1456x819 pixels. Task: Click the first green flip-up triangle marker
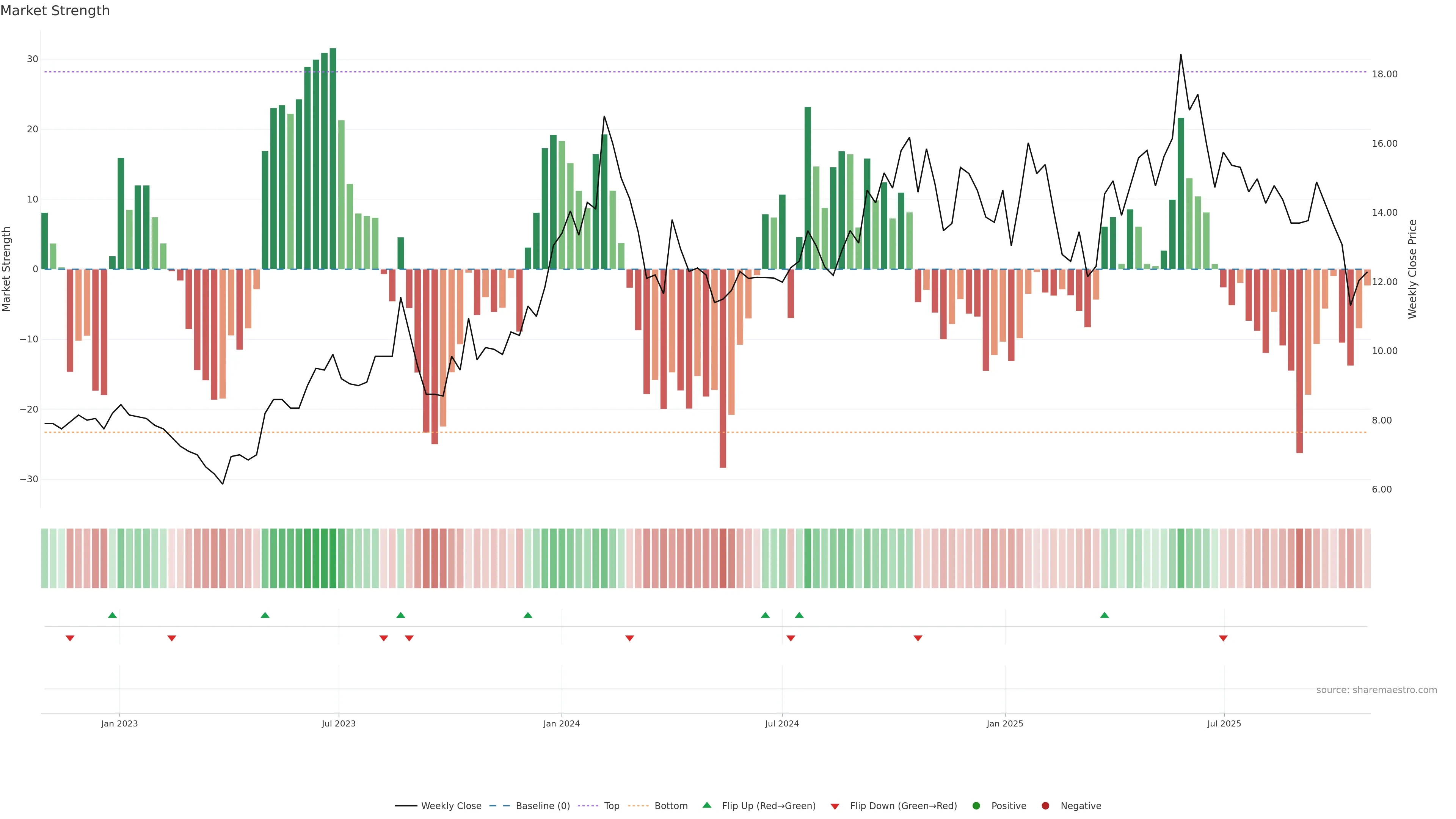coord(113,615)
